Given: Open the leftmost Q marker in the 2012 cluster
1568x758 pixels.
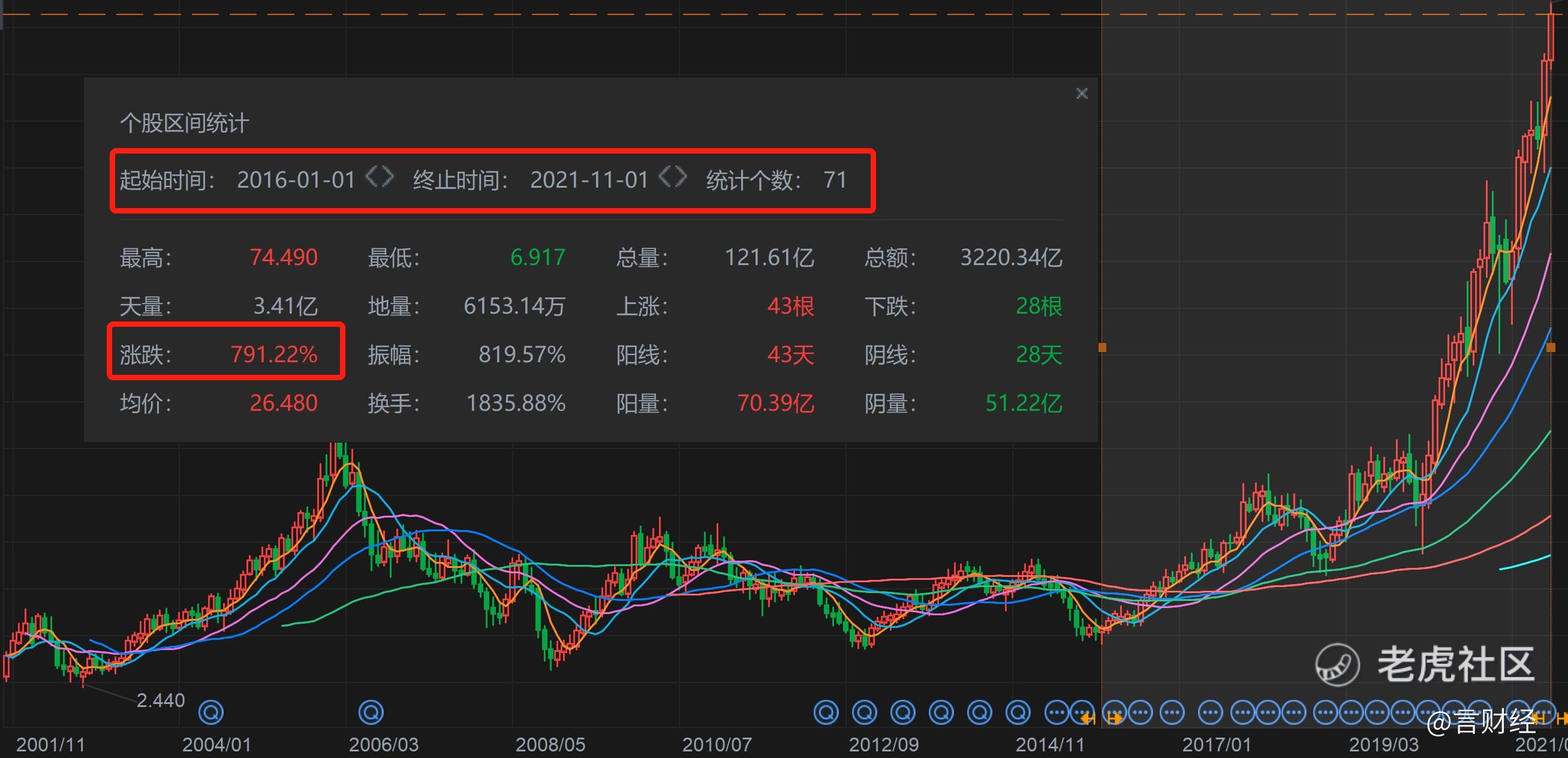Looking at the screenshot, I should point(826,712).
